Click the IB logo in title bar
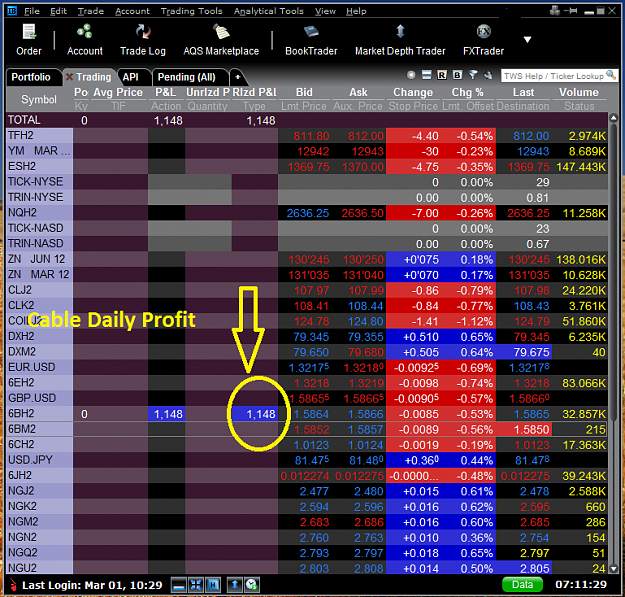This screenshot has height=597, width=625. [x=12, y=11]
